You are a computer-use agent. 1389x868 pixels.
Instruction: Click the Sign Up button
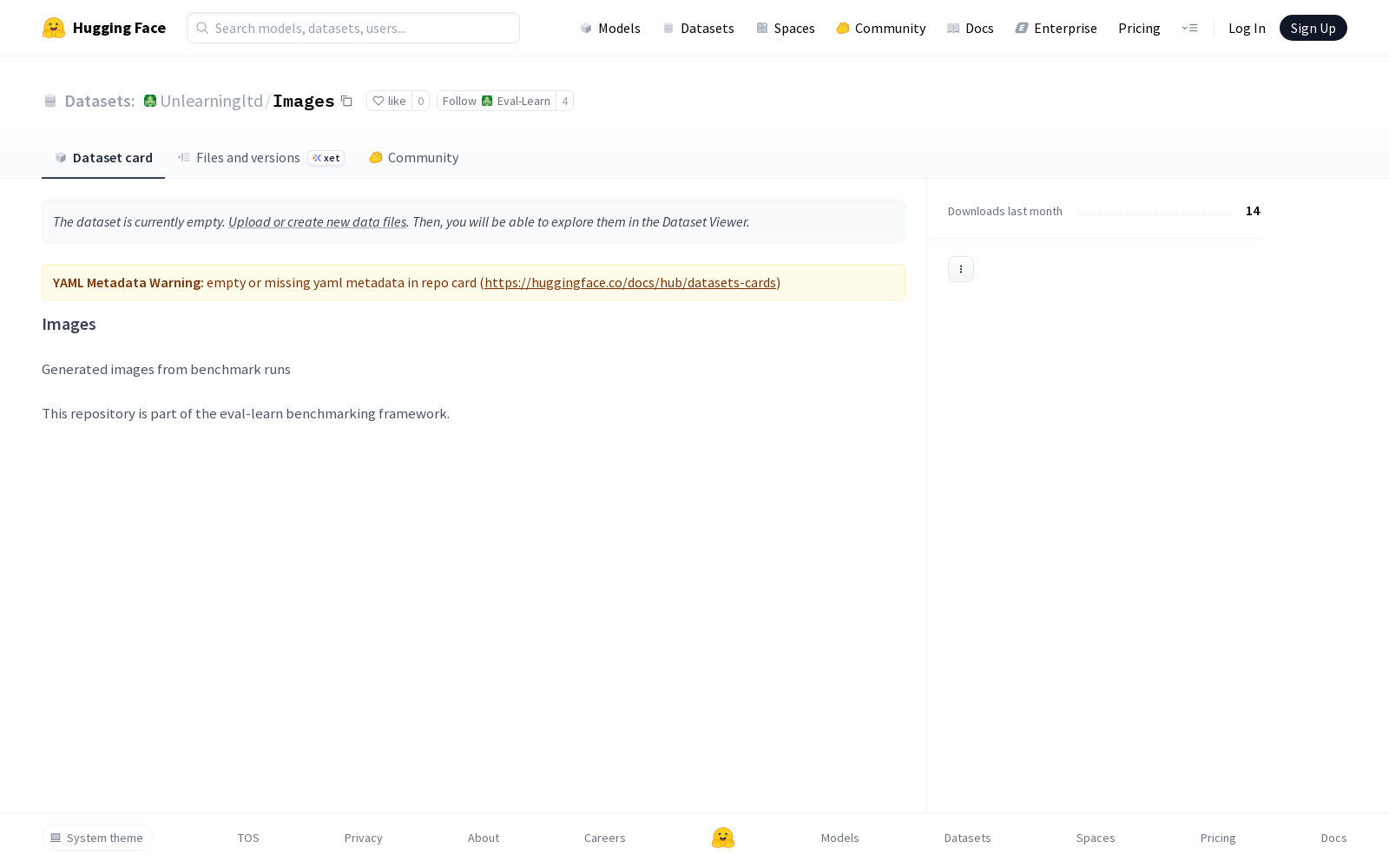[1313, 28]
